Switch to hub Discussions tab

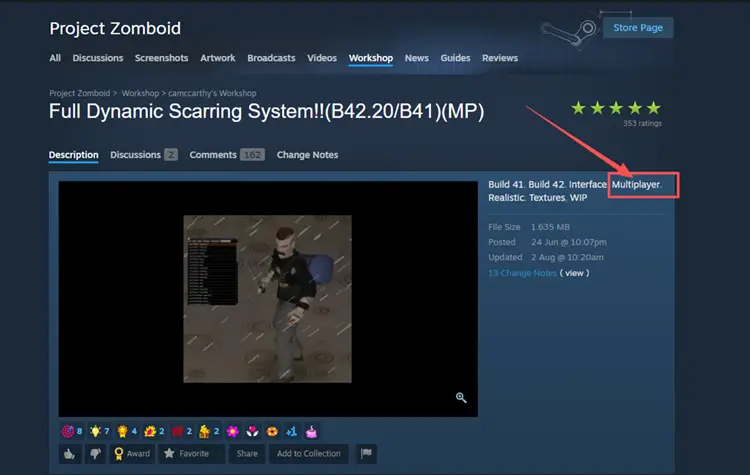pos(98,58)
